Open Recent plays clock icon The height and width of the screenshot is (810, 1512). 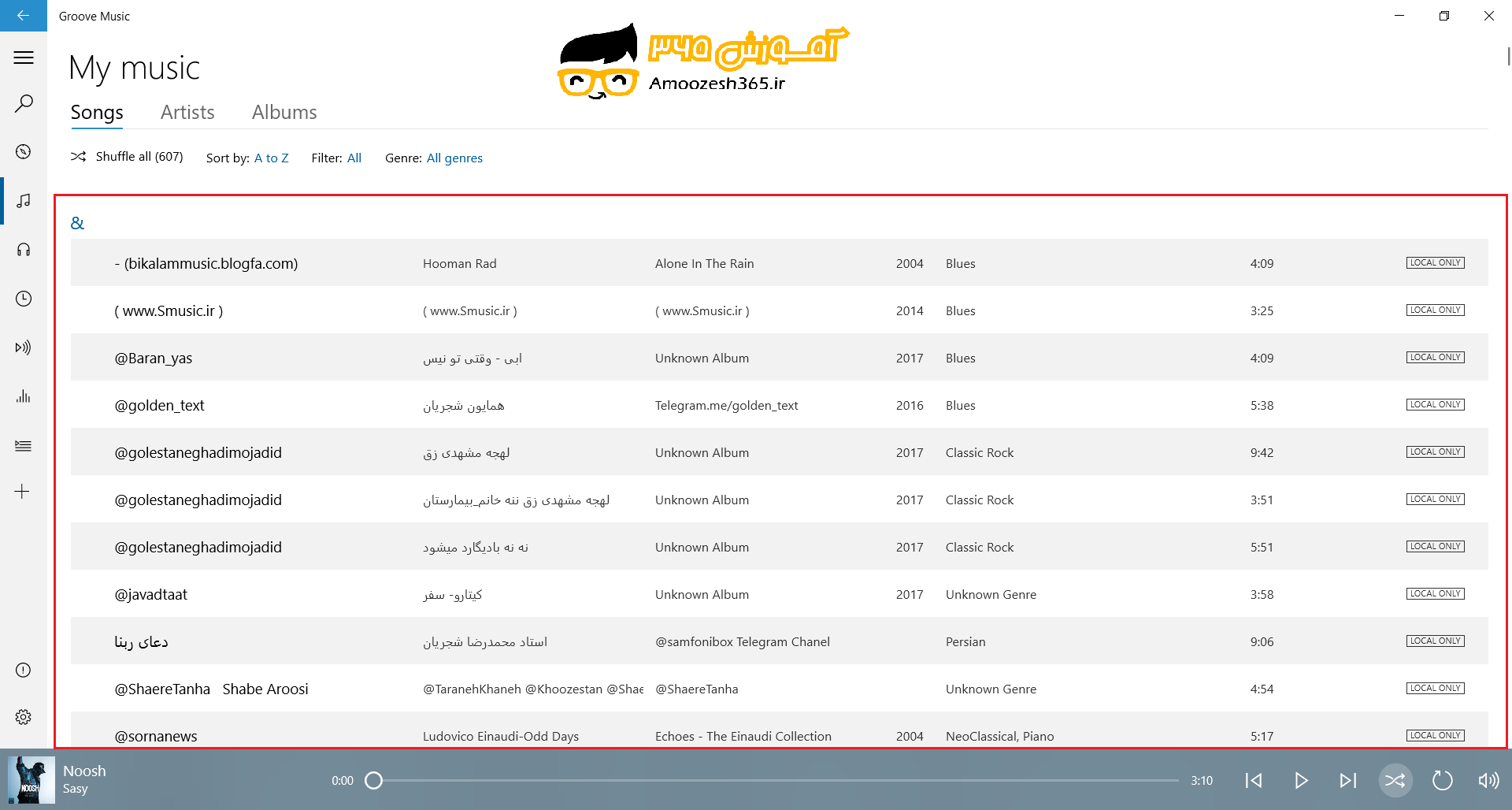[24, 299]
